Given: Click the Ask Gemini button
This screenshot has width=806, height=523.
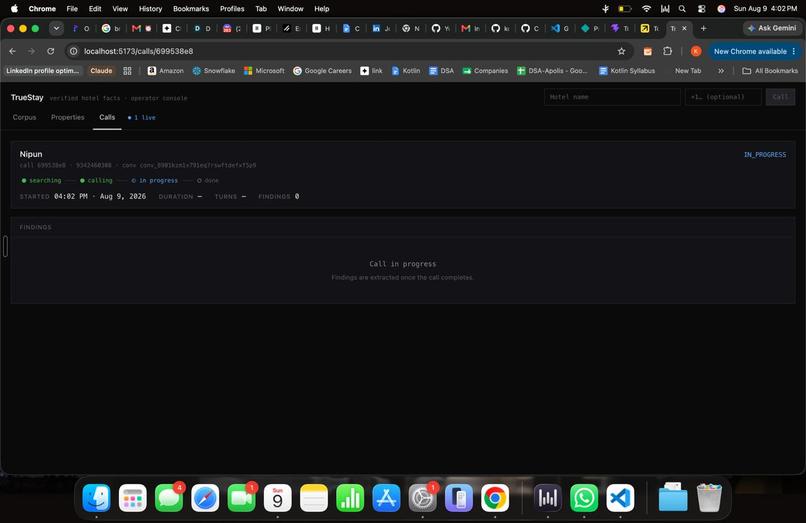Looking at the screenshot, I should pos(772,28).
